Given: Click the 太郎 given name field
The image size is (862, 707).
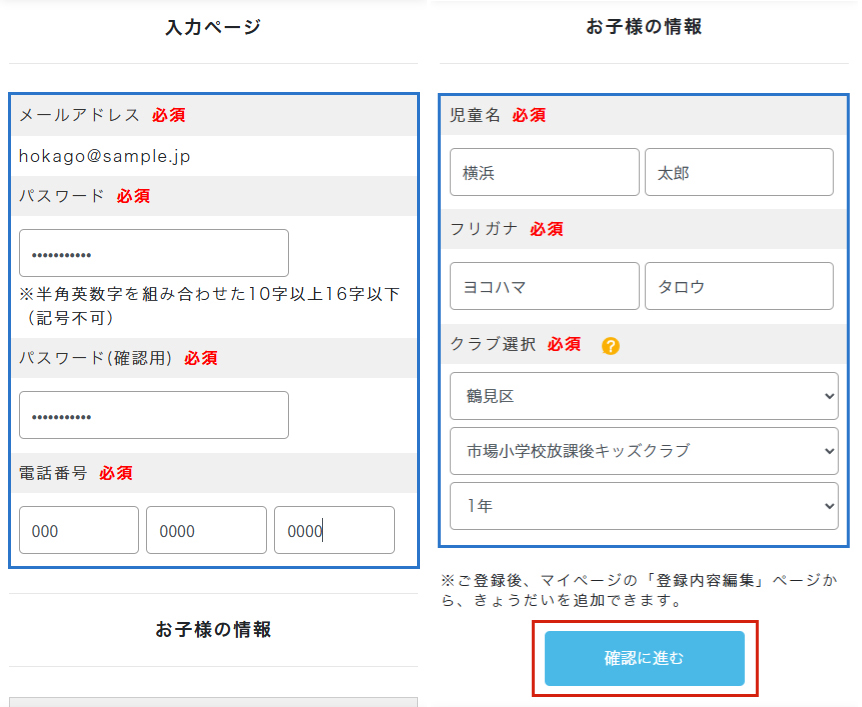Looking at the screenshot, I should 739,172.
